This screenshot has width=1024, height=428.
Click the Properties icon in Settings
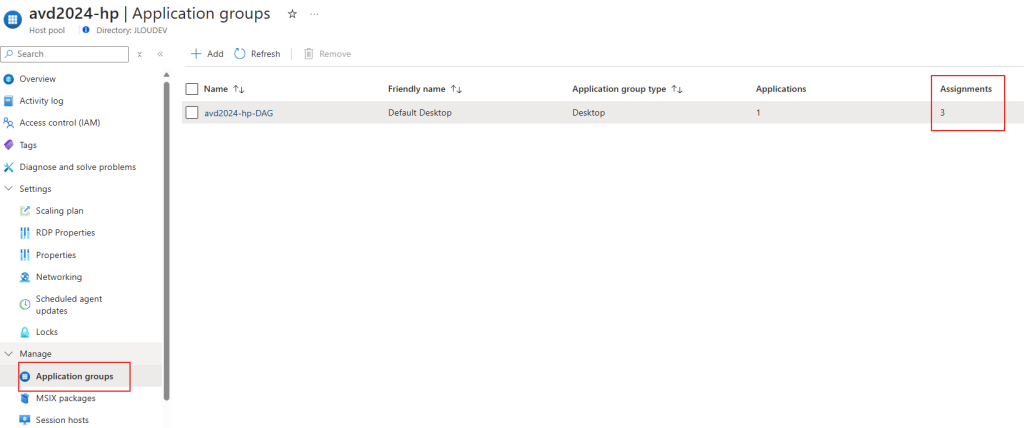pyautogui.click(x=25, y=255)
